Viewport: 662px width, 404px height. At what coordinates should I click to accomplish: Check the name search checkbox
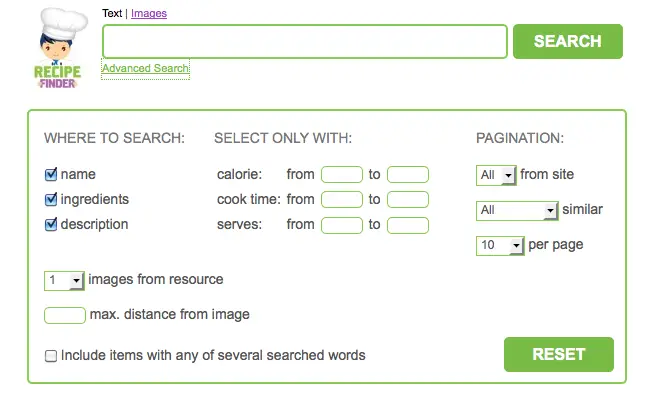click(x=51, y=175)
